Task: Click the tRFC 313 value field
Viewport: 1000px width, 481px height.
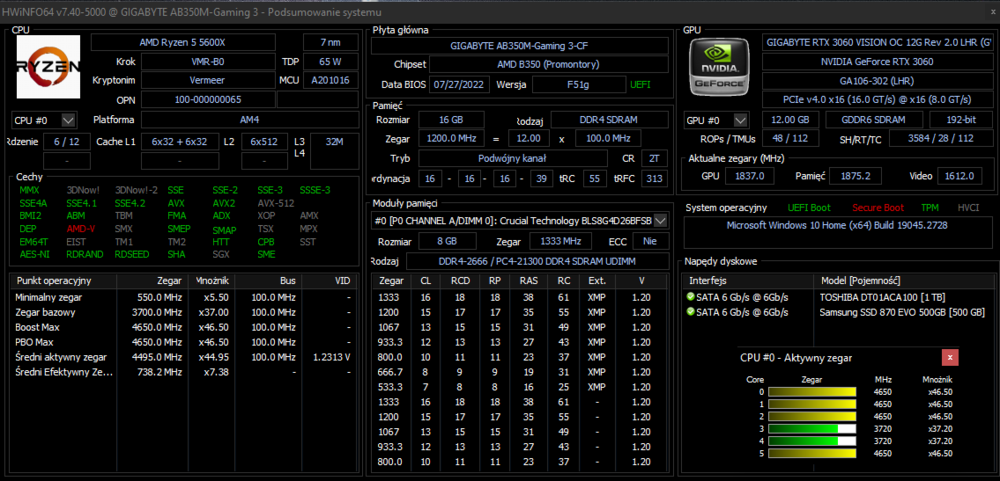Action: 654,179
